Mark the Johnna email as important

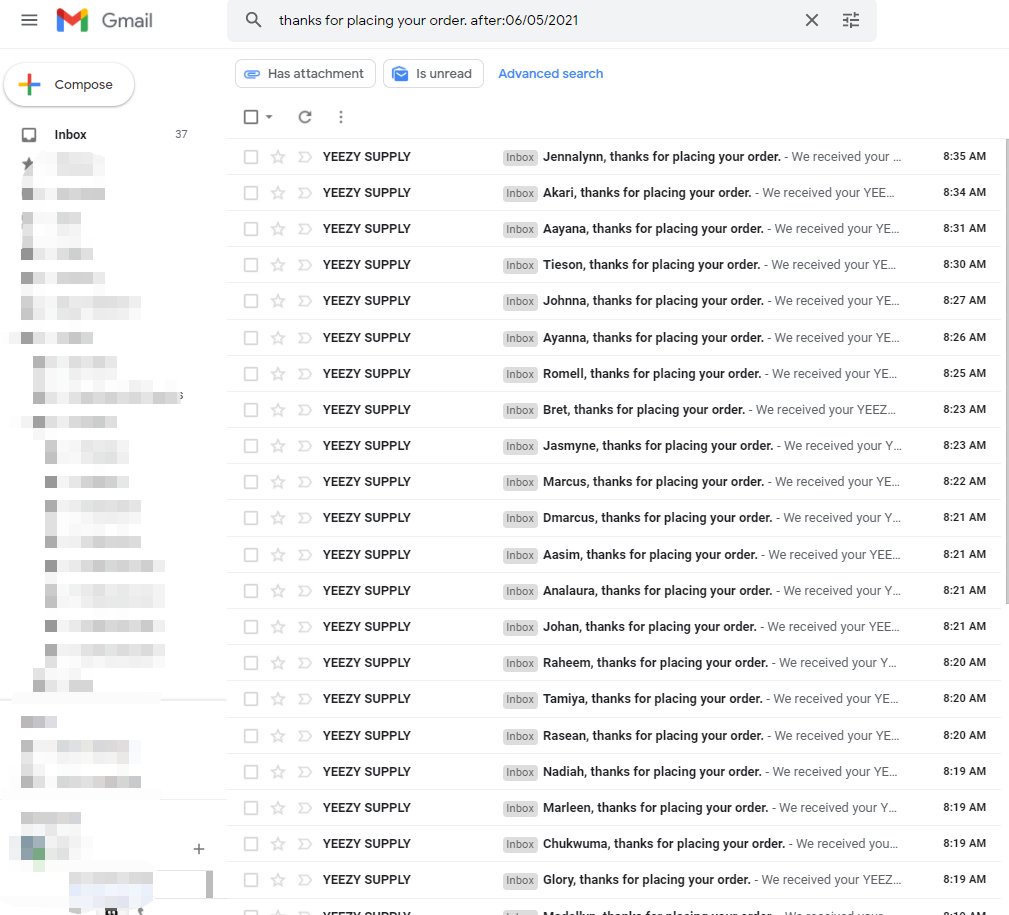pyautogui.click(x=305, y=301)
